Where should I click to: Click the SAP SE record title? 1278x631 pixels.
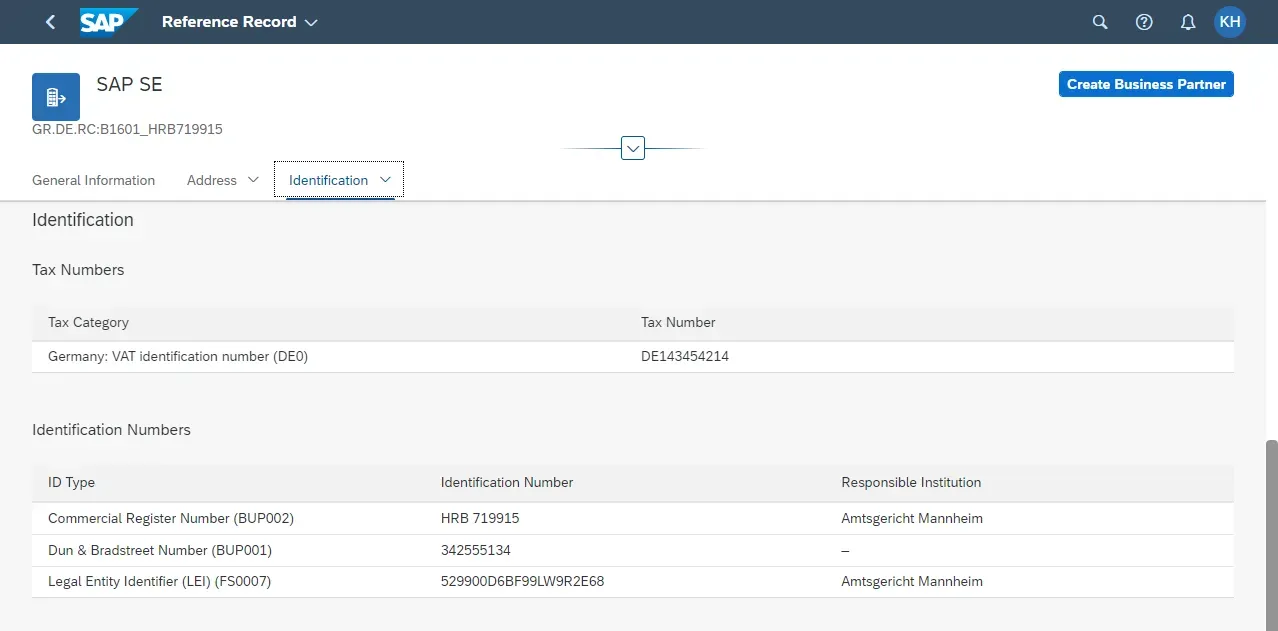coord(129,84)
